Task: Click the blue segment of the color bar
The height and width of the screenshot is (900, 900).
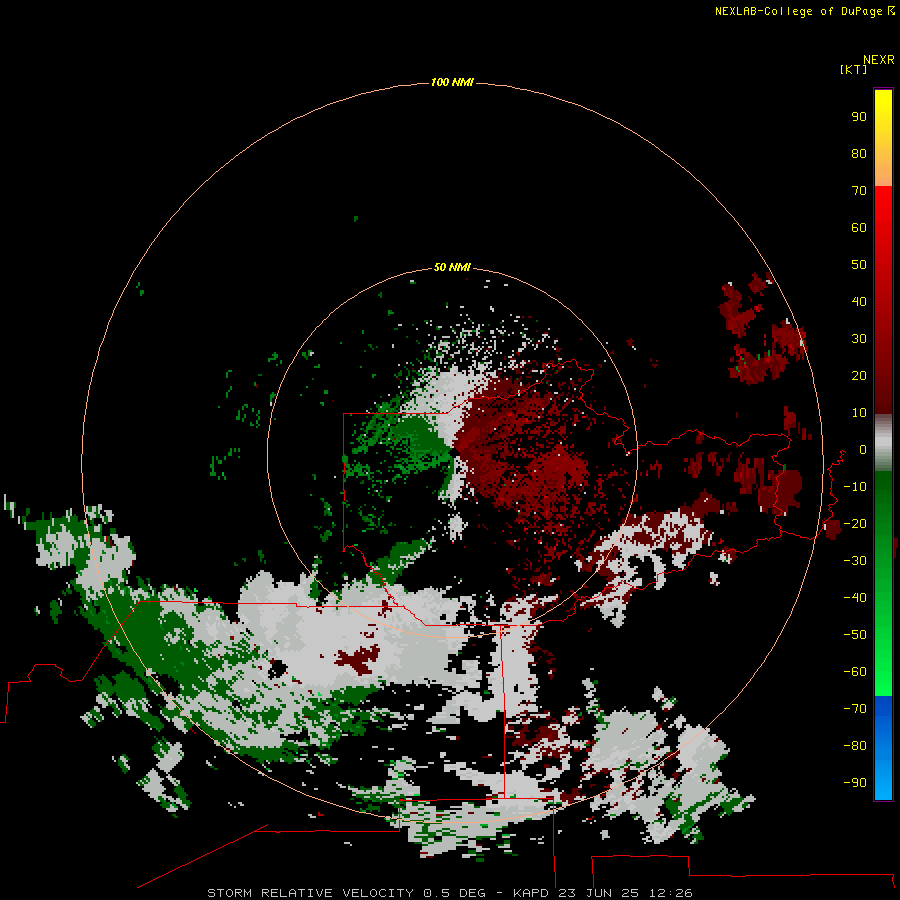Action: tap(883, 748)
